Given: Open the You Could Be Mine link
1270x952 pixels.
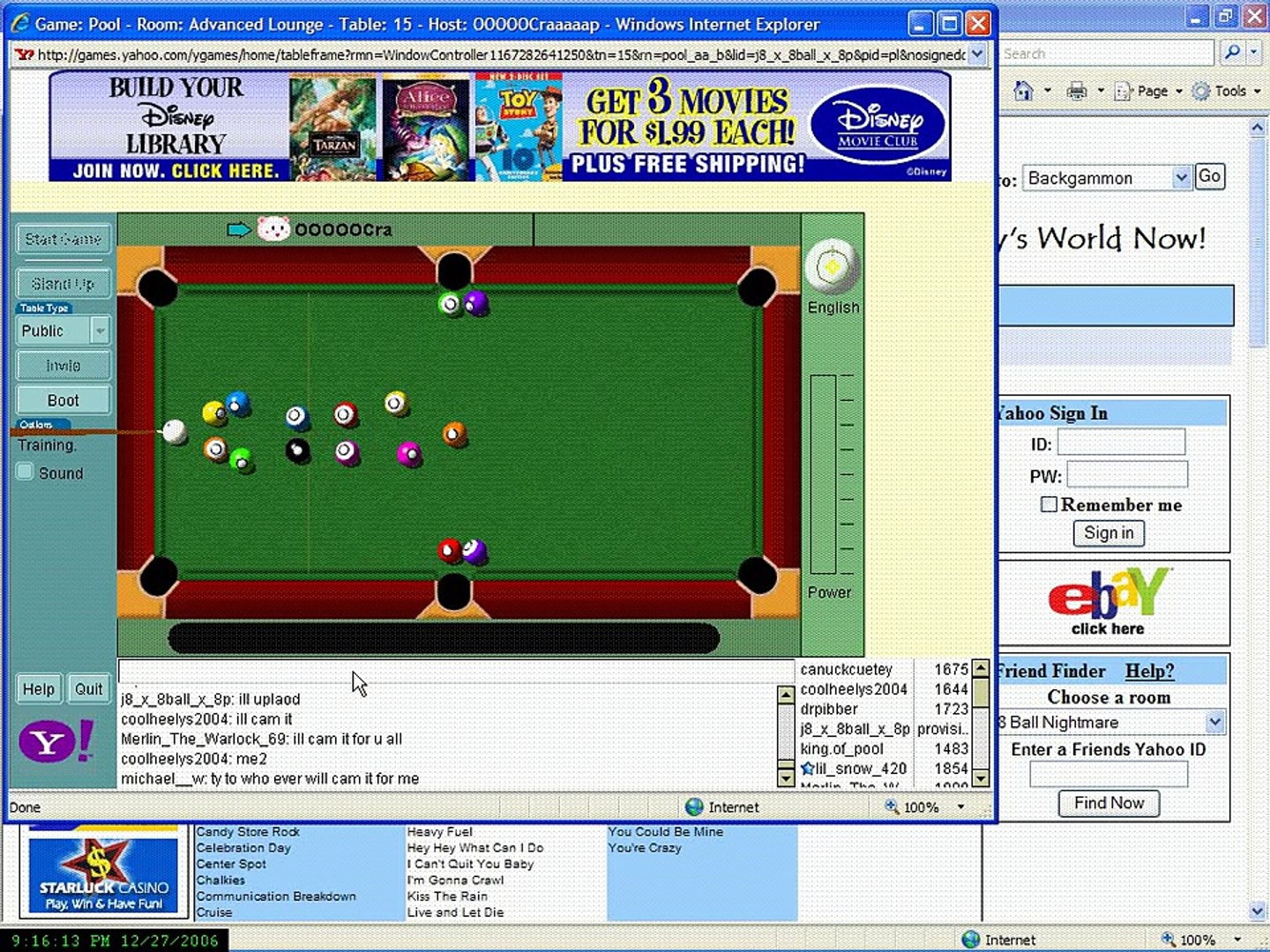Looking at the screenshot, I should click(x=665, y=831).
